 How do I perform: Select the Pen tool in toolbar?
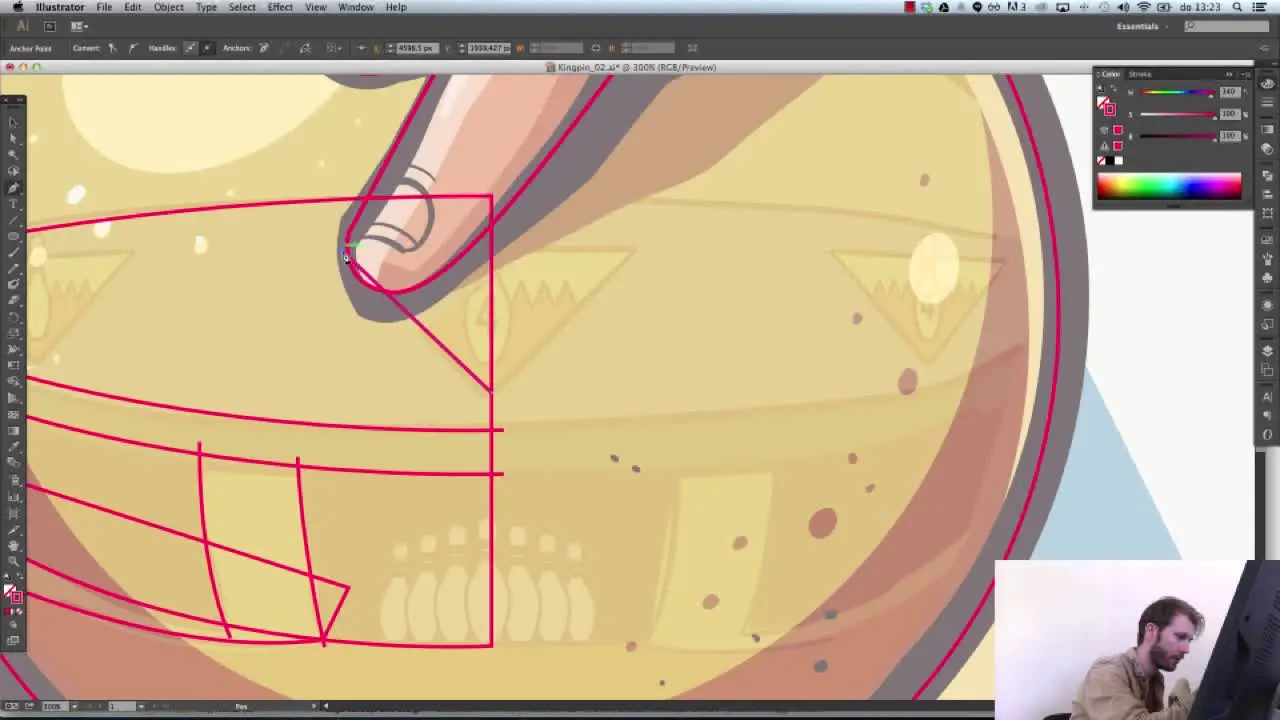14,187
